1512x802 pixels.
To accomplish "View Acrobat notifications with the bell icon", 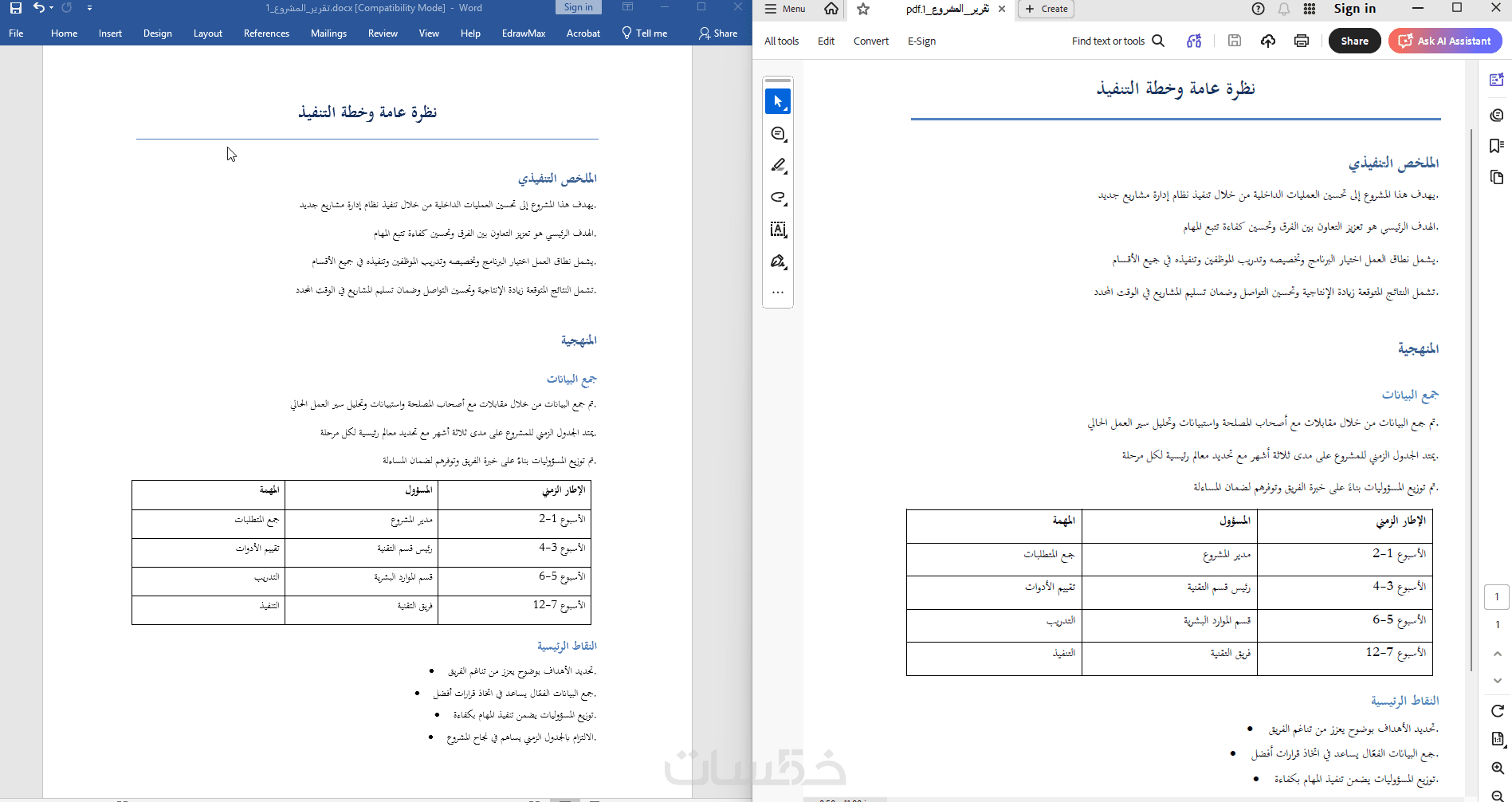I will (x=1284, y=9).
